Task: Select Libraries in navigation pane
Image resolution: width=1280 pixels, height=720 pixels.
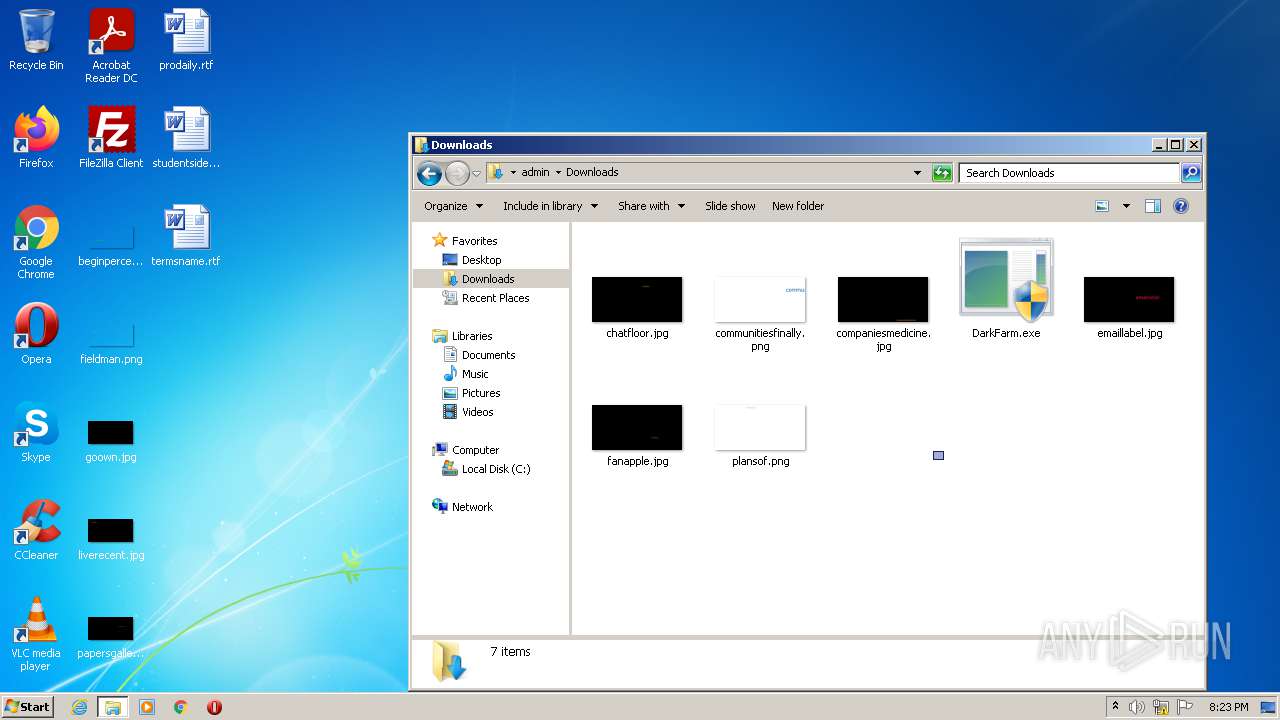Action: point(472,336)
